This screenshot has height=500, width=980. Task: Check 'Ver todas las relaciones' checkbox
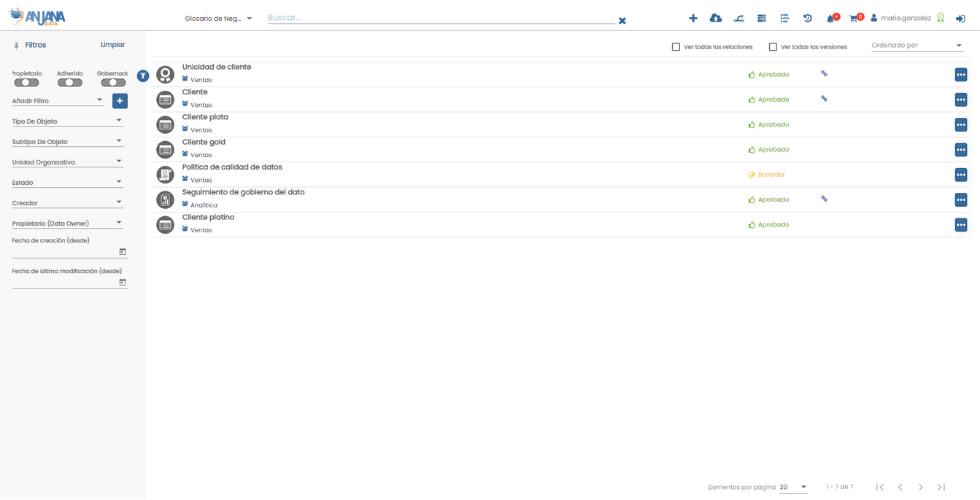click(676, 47)
